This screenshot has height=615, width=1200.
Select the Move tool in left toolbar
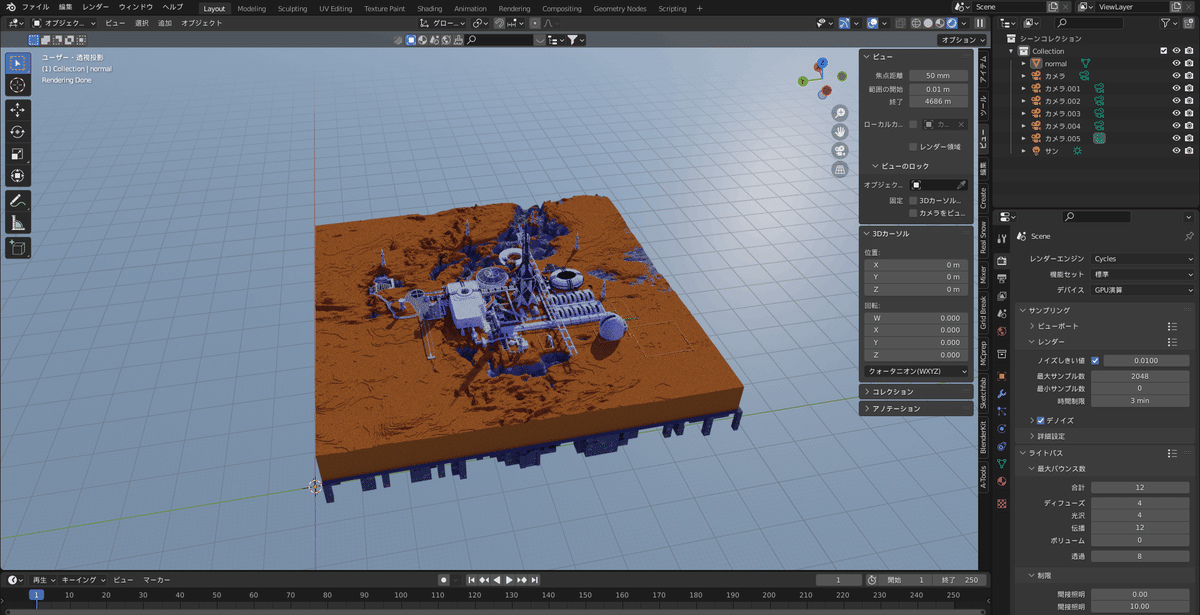tap(18, 109)
